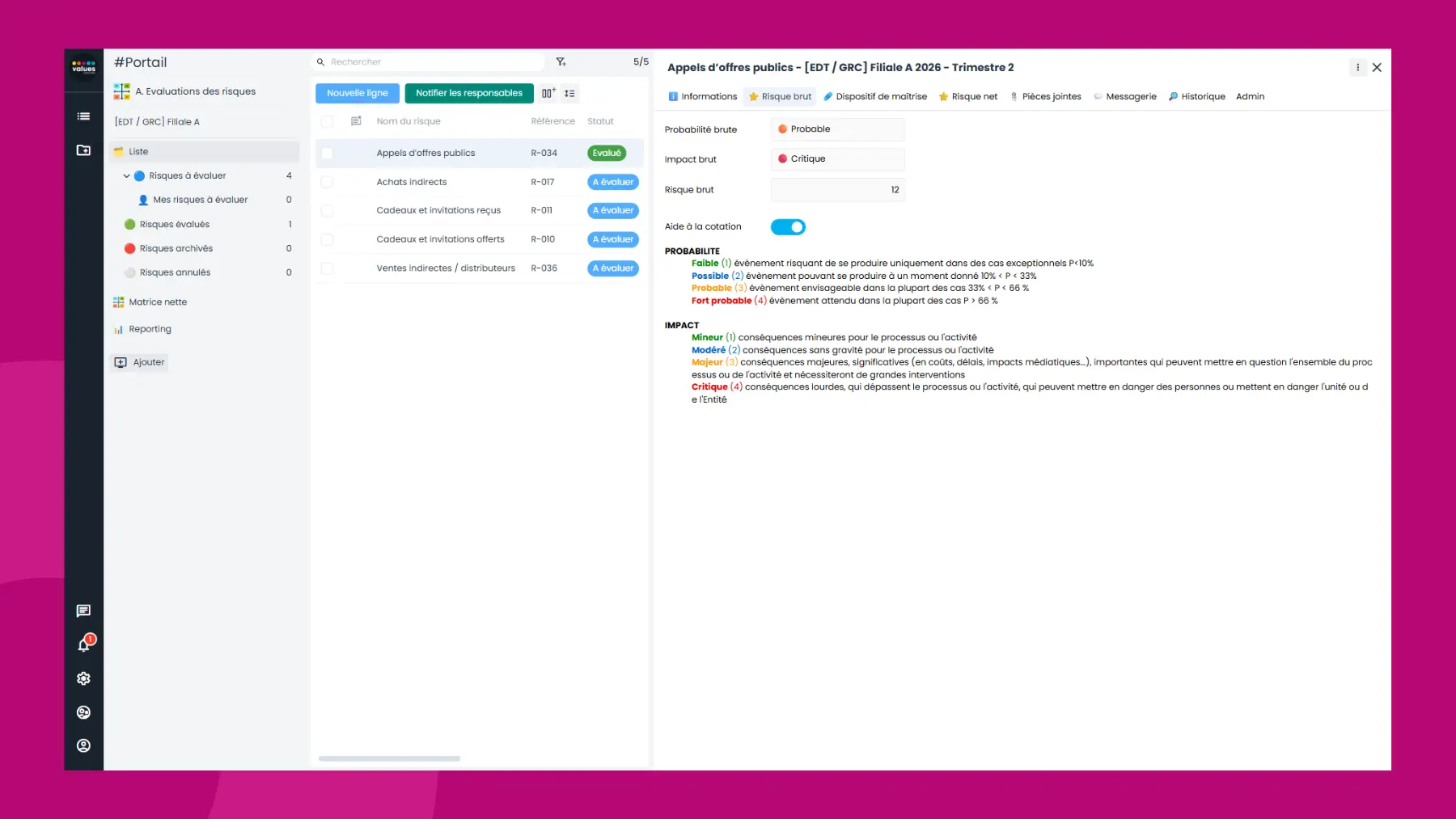This screenshot has height=819, width=1456.
Task: Click the Ajouter button in the sidebar
Action: [138, 362]
